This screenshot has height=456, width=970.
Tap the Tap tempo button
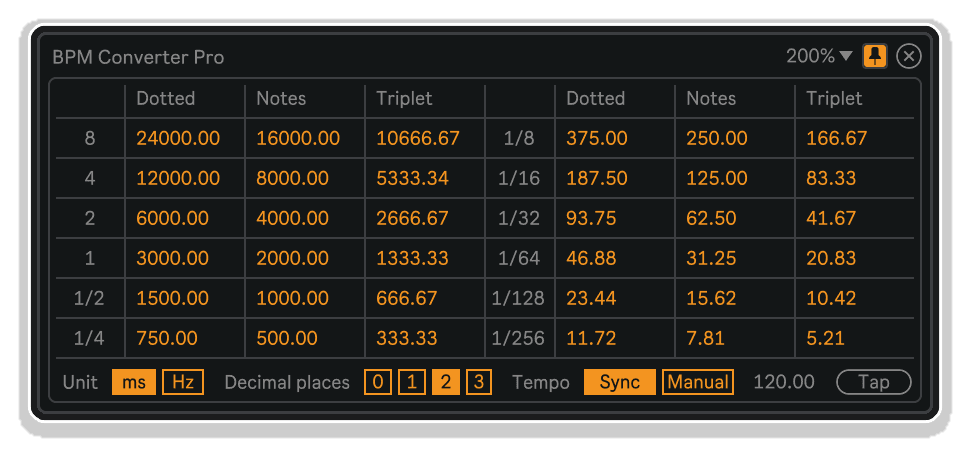873,382
